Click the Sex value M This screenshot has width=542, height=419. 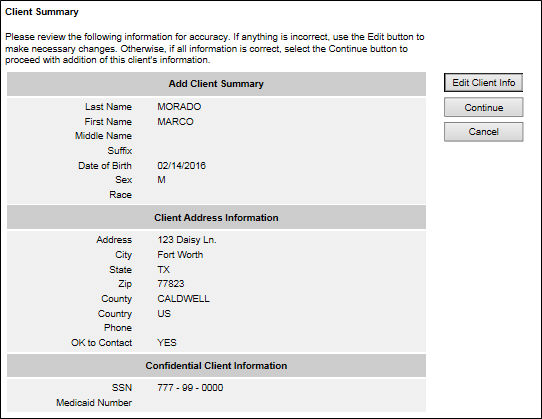(x=161, y=180)
